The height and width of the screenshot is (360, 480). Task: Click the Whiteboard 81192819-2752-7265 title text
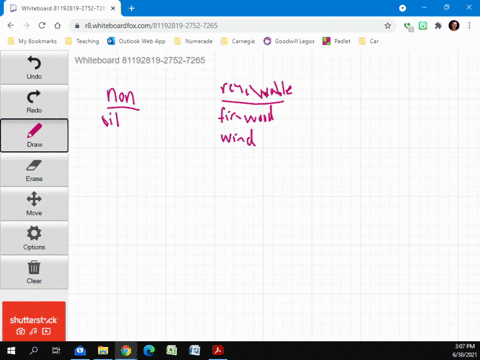tap(140, 60)
